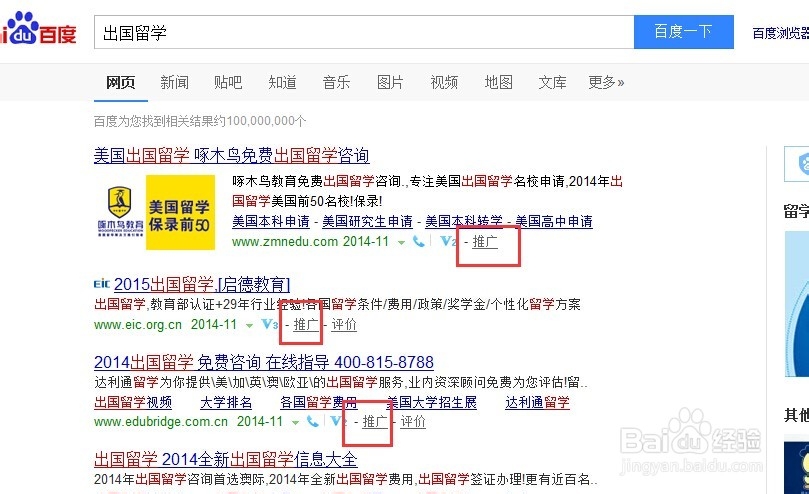
Task: Open the 出国留学视频 sublink
Action: coord(133,403)
